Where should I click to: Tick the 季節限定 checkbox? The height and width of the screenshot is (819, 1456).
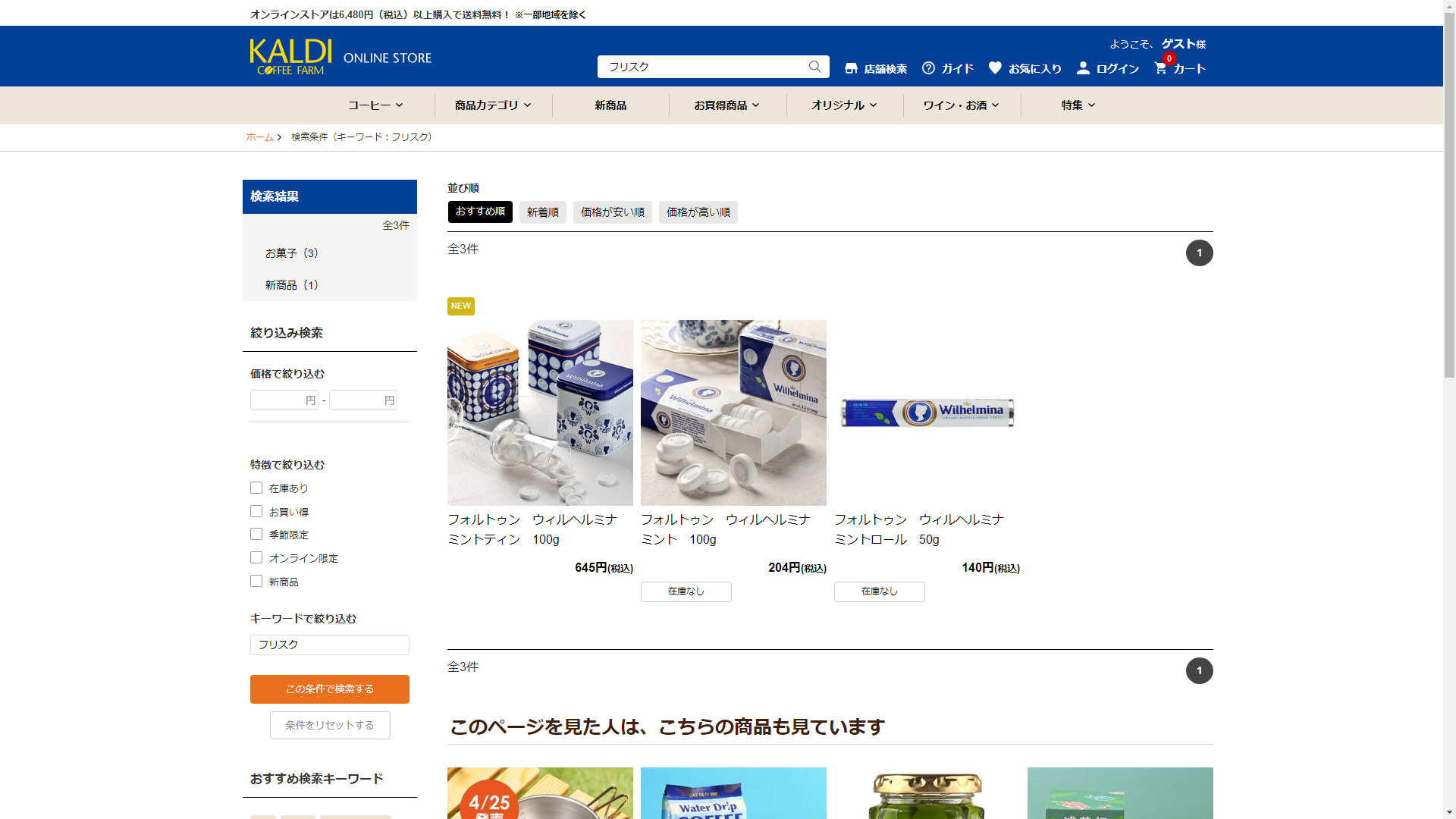tap(256, 535)
